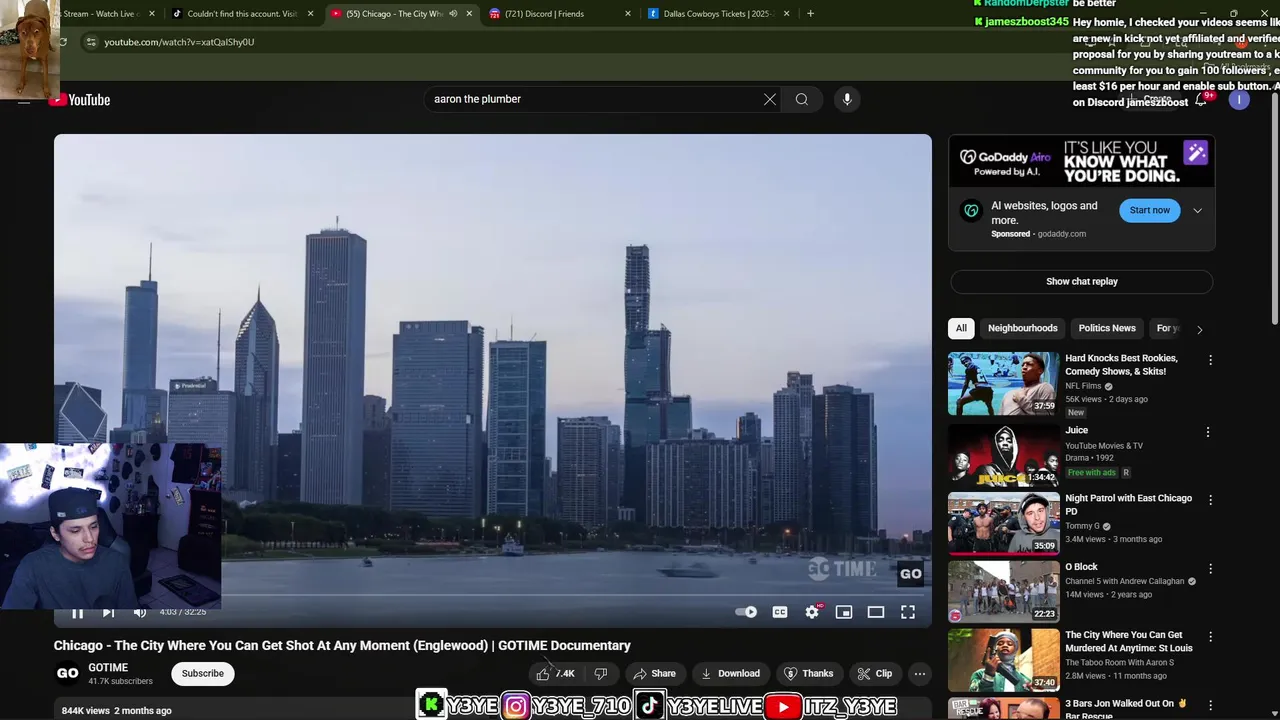Open O Block video thumbnail
The height and width of the screenshot is (720, 1280).
point(1003,592)
